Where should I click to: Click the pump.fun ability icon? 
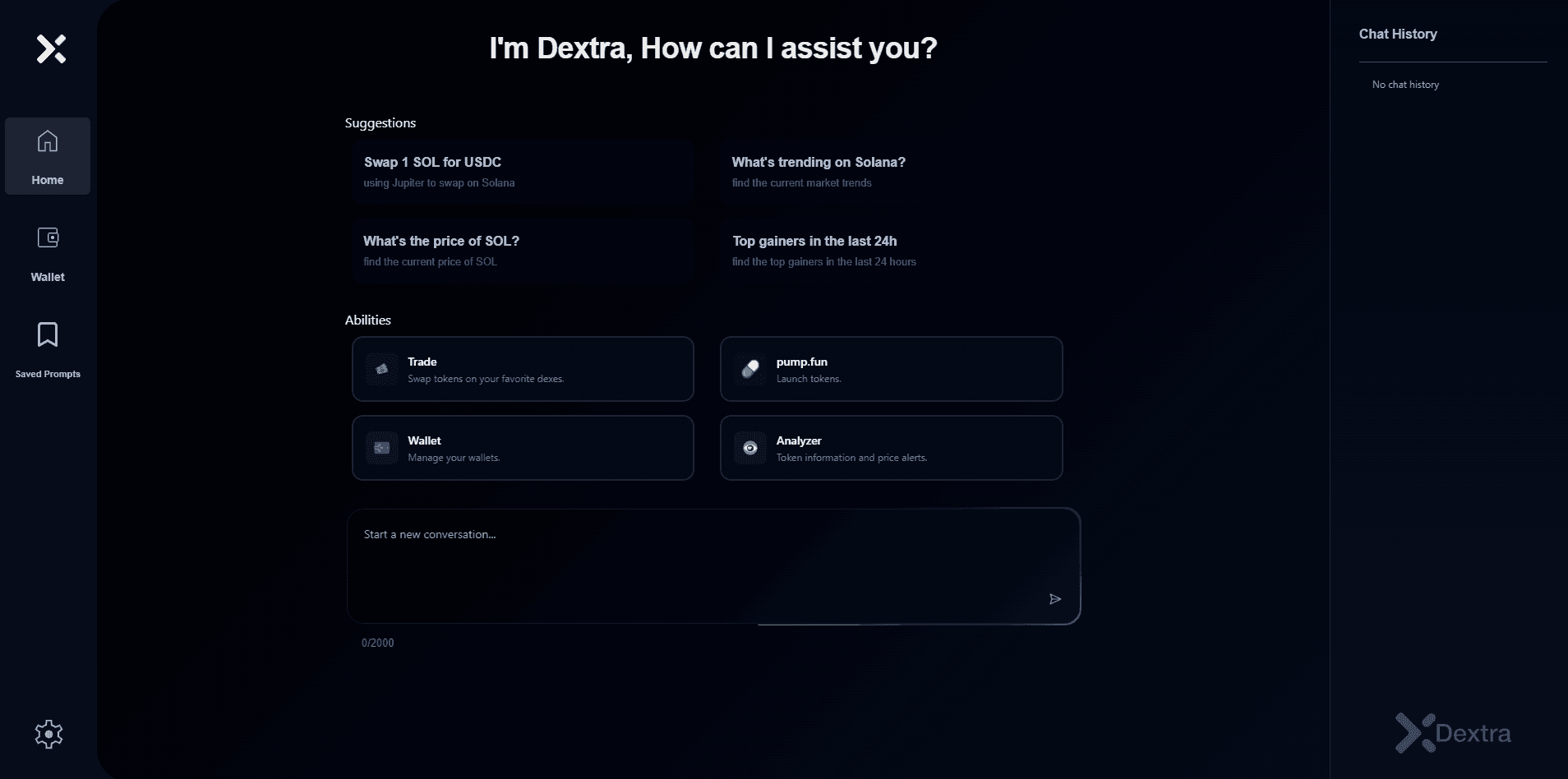[x=749, y=368]
